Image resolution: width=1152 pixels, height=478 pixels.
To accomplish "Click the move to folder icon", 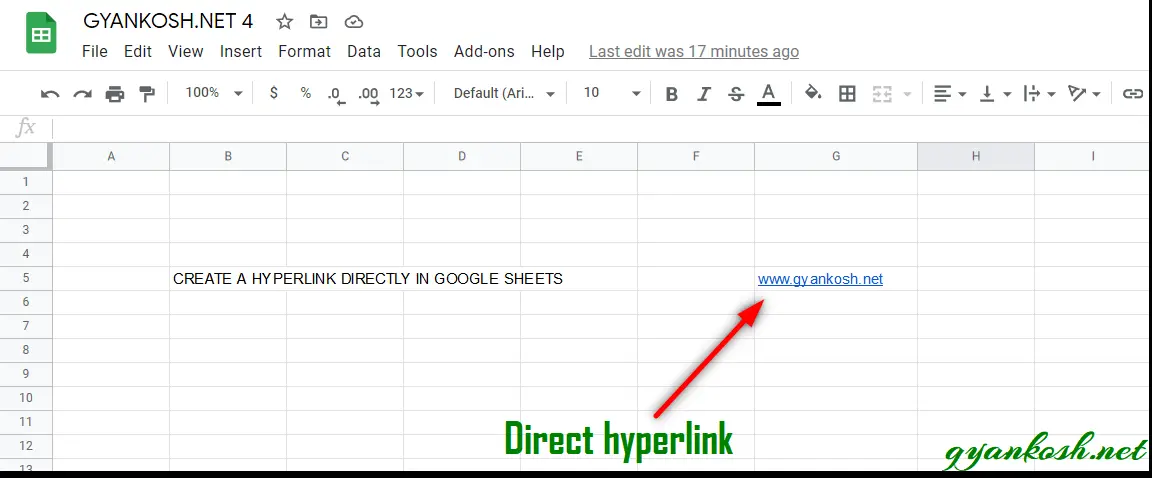I will [318, 22].
